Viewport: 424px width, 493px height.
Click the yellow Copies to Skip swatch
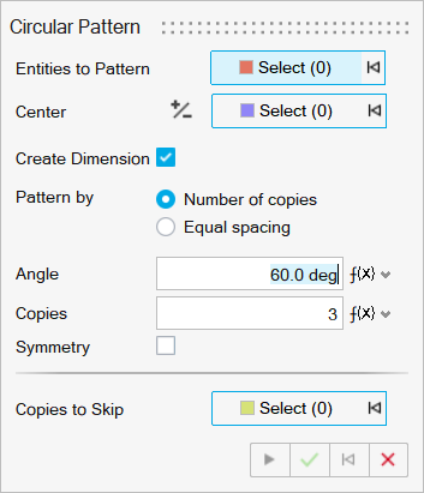[247, 408]
